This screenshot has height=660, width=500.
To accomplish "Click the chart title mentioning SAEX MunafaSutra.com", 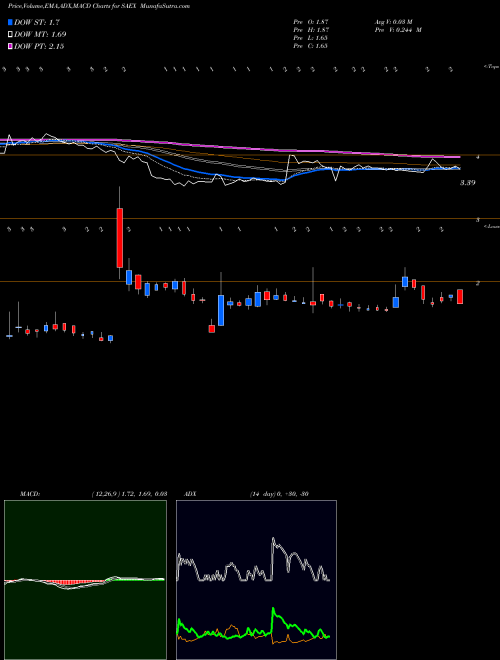I will pyautogui.click(x=98, y=6).
